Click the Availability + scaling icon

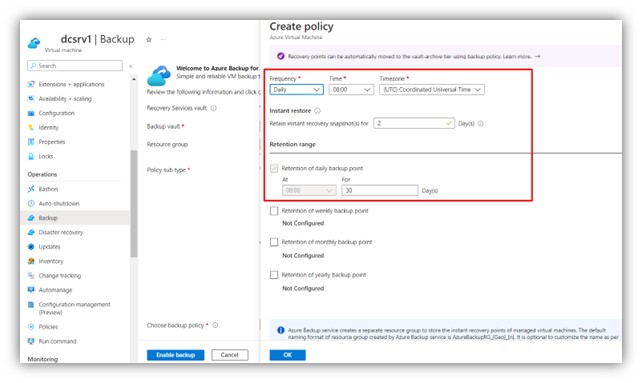(31, 99)
